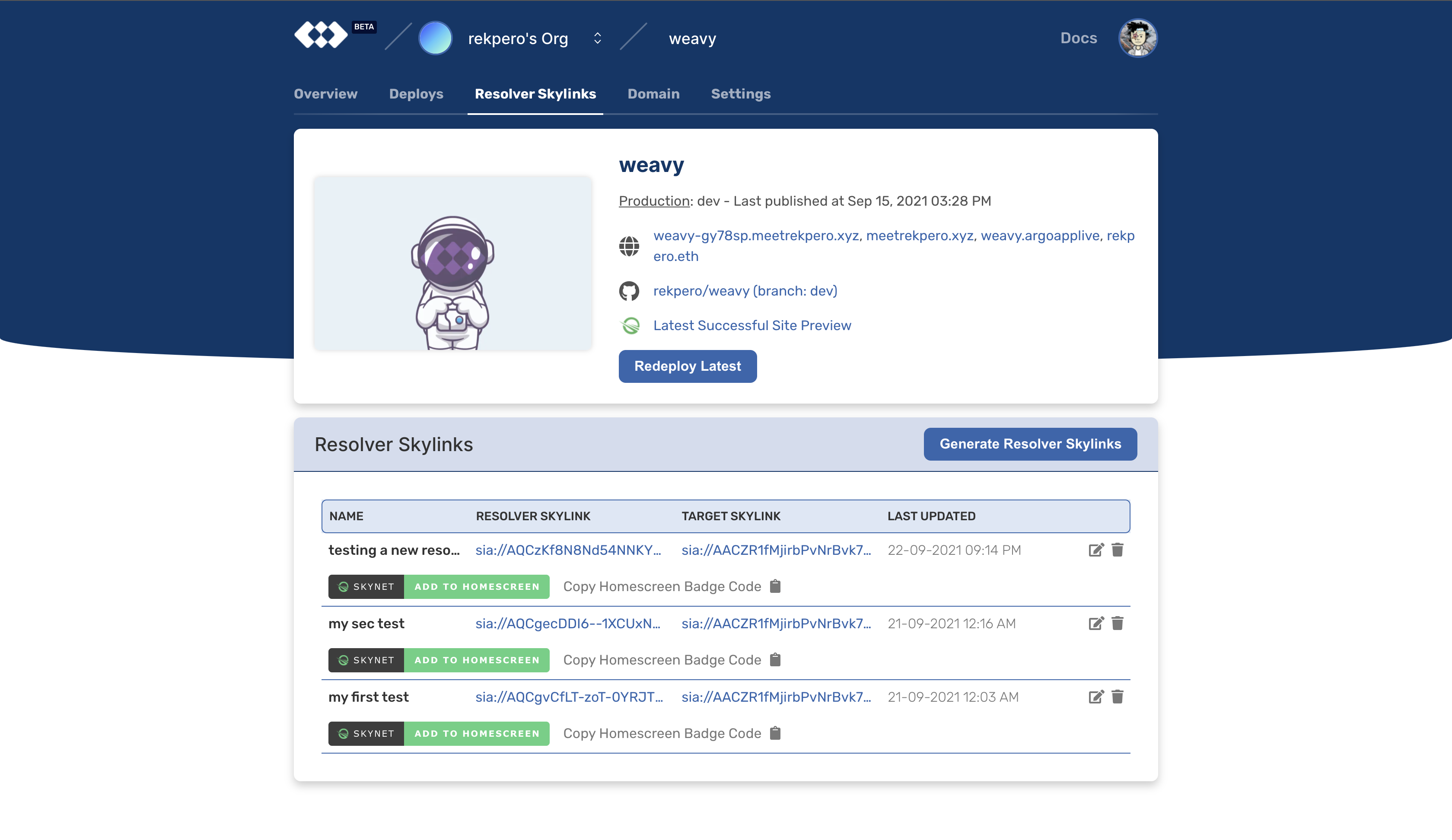Open target skylink for testing a new reso… row

click(x=776, y=550)
